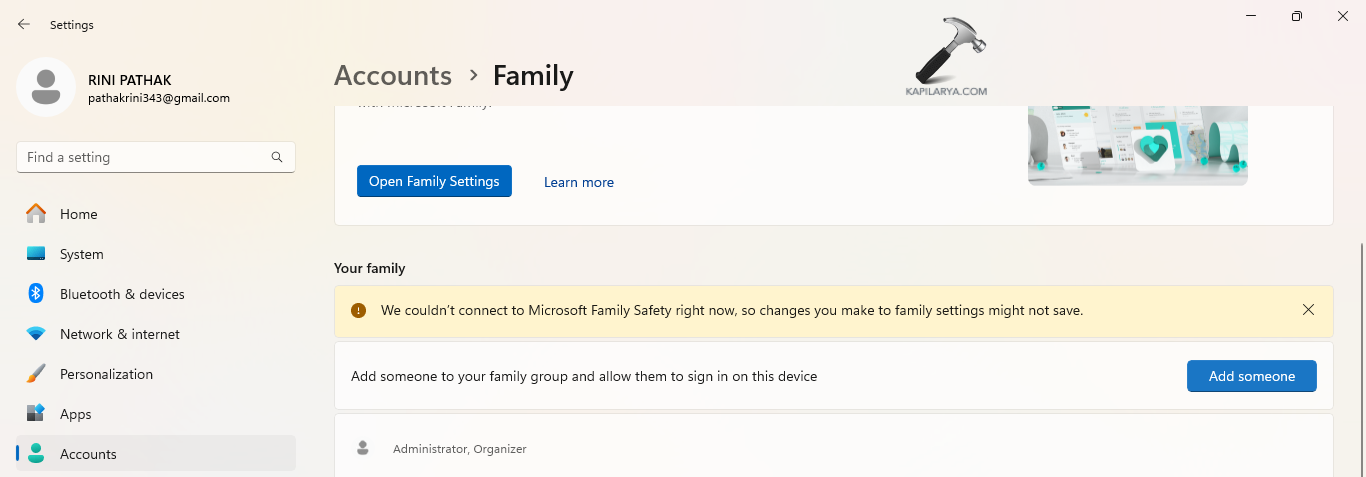Screen dimensions: 1366x477
Task: Focus the Find a setting search box
Action: click(x=145, y=157)
